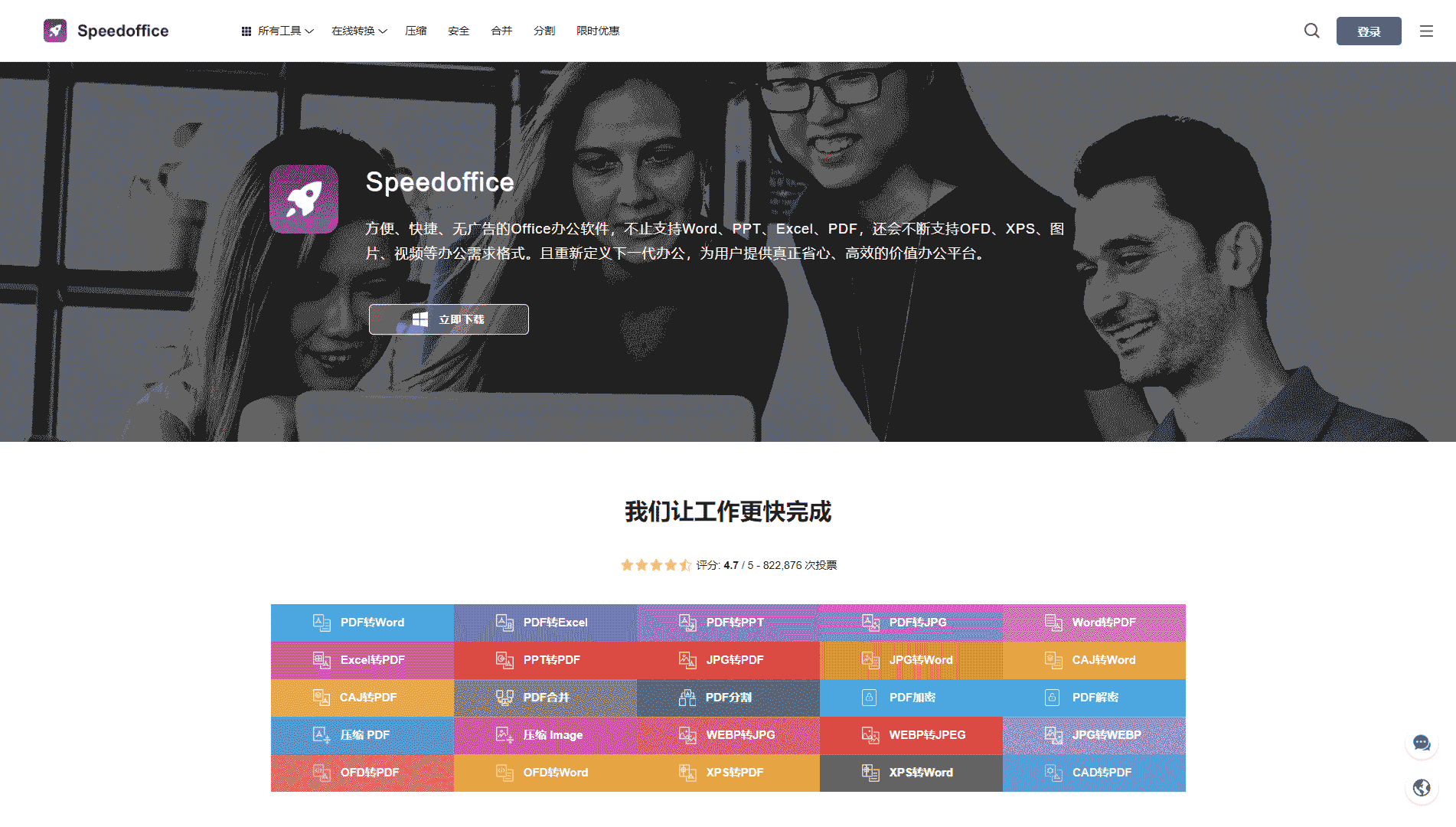
Task: Open the WEBP转JPG tool link
Action: coord(728,735)
